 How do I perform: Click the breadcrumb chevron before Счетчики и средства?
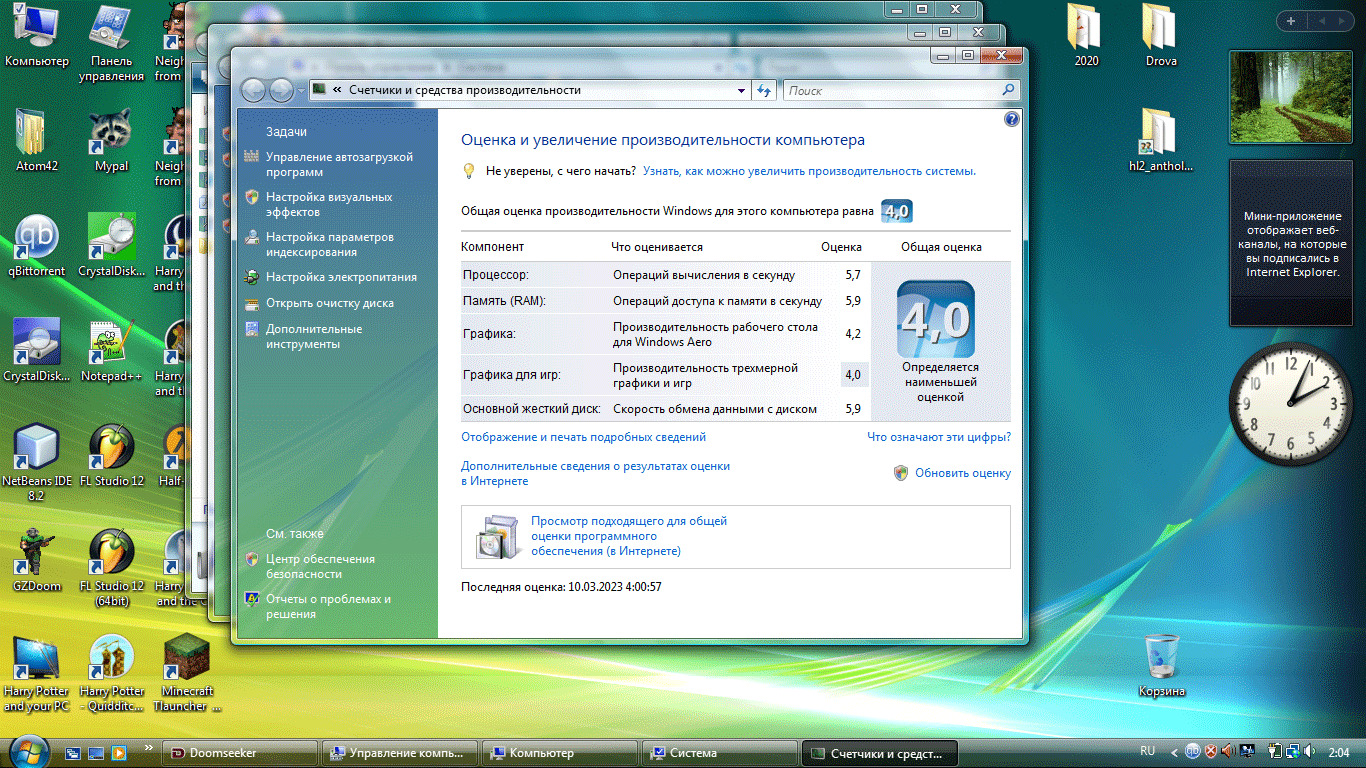tap(338, 90)
